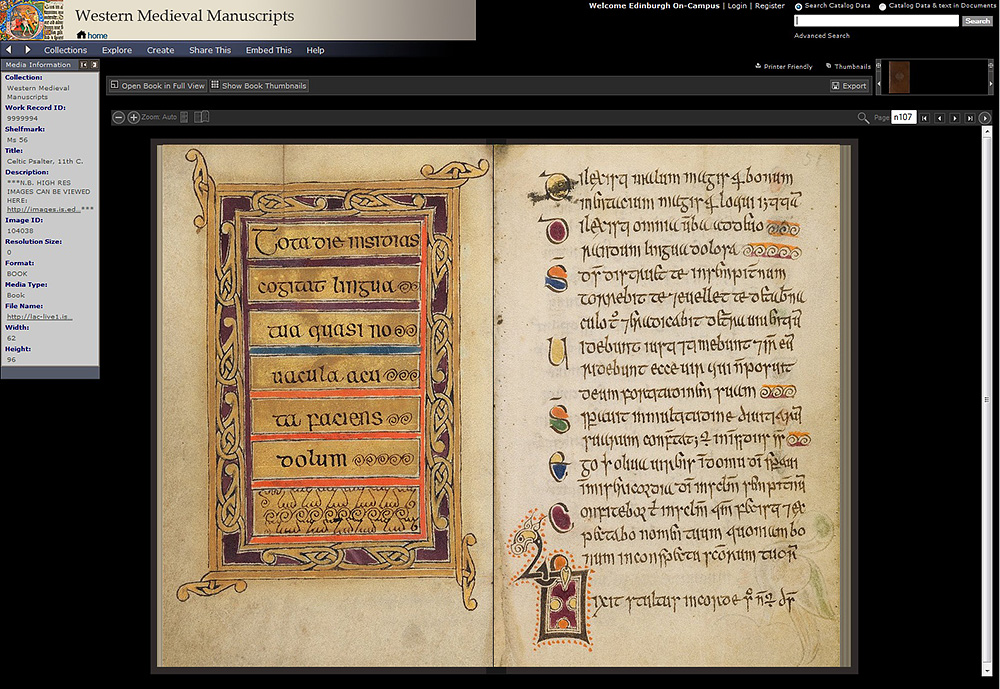
Task: Jump to the last page of book
Action: click(969, 118)
